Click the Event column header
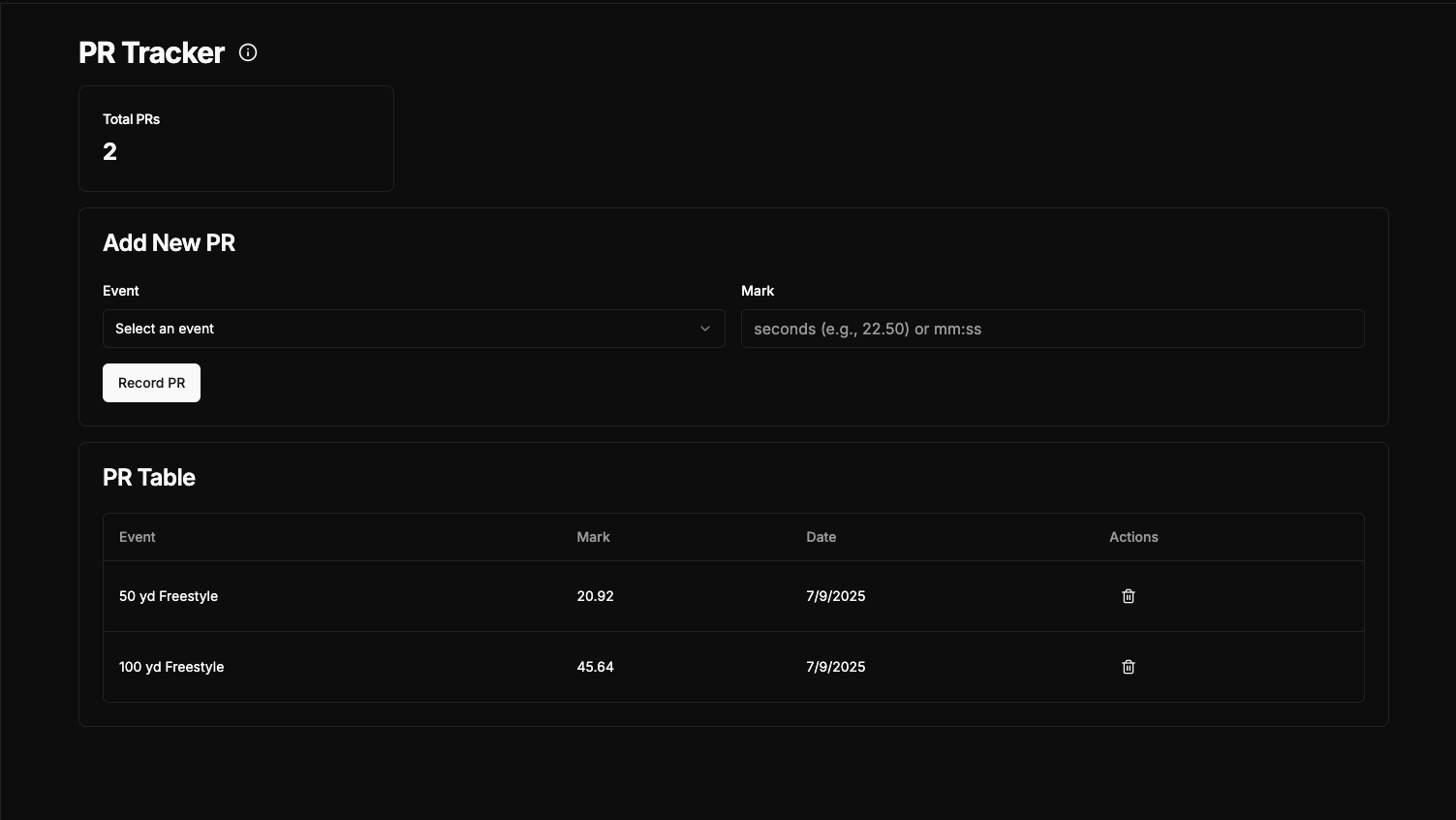The height and width of the screenshot is (820, 1456). point(138,537)
